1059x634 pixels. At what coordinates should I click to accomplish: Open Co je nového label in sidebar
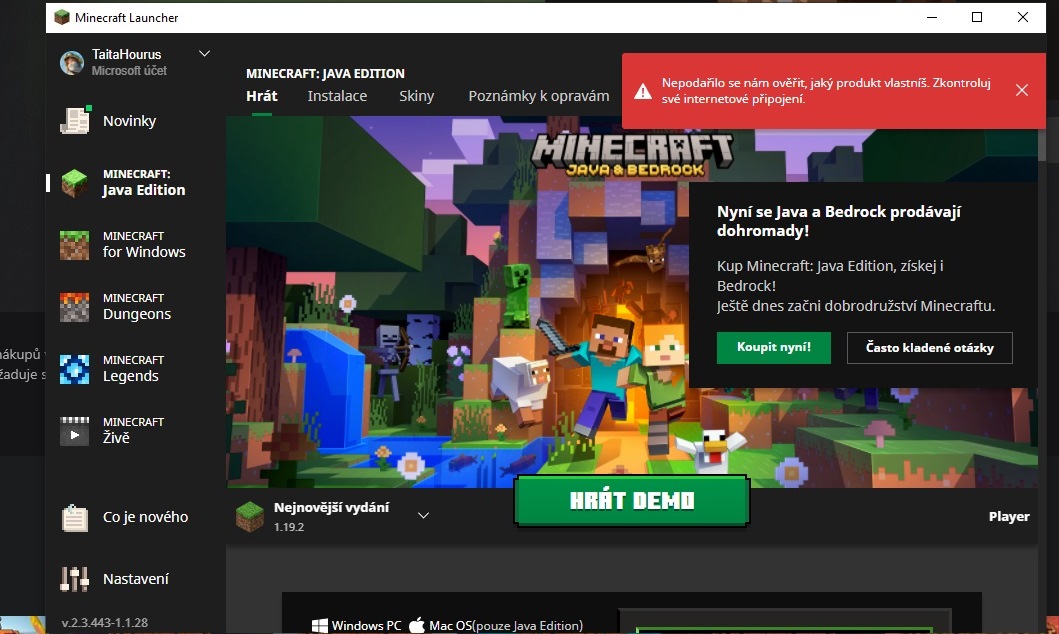(x=145, y=517)
